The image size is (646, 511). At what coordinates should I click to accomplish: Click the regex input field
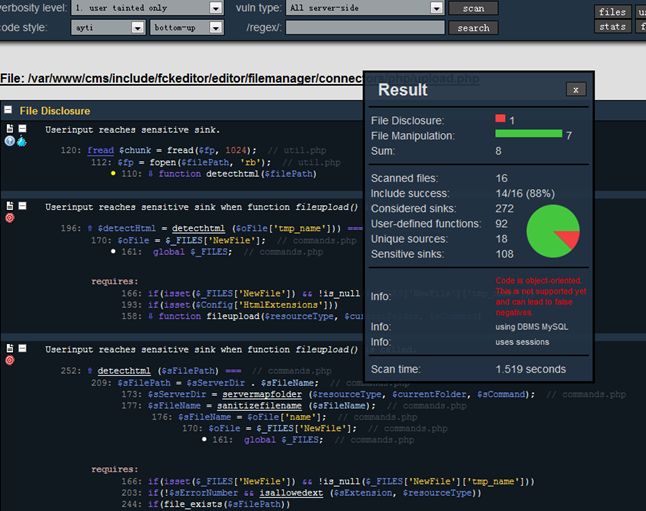point(365,28)
